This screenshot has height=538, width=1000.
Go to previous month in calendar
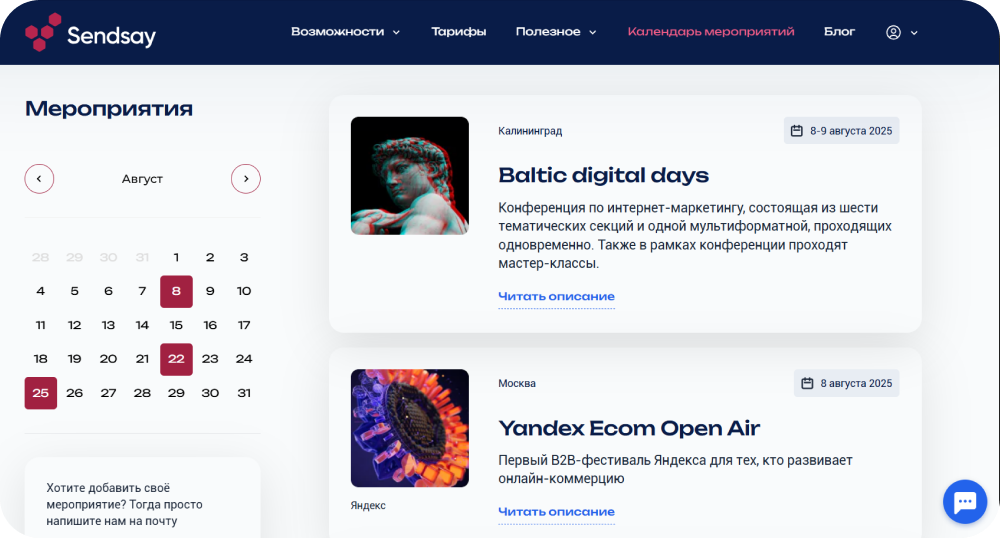[39, 178]
